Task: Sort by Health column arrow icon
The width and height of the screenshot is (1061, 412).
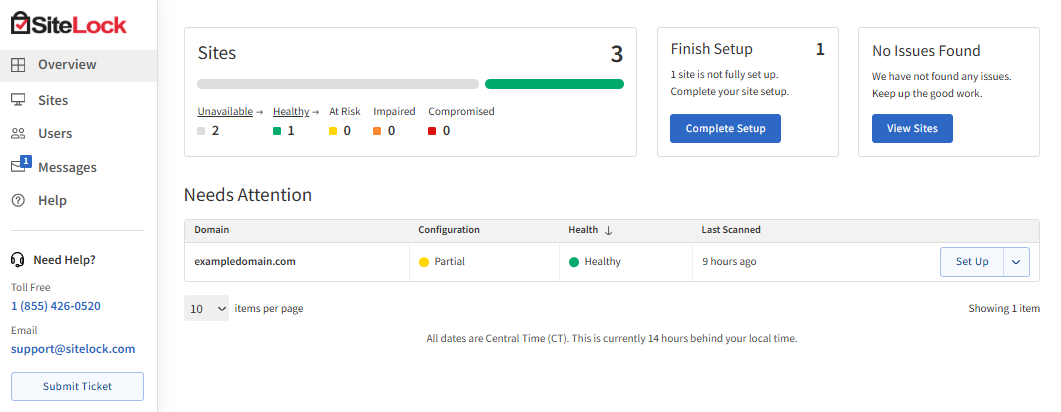Action: click(608, 230)
